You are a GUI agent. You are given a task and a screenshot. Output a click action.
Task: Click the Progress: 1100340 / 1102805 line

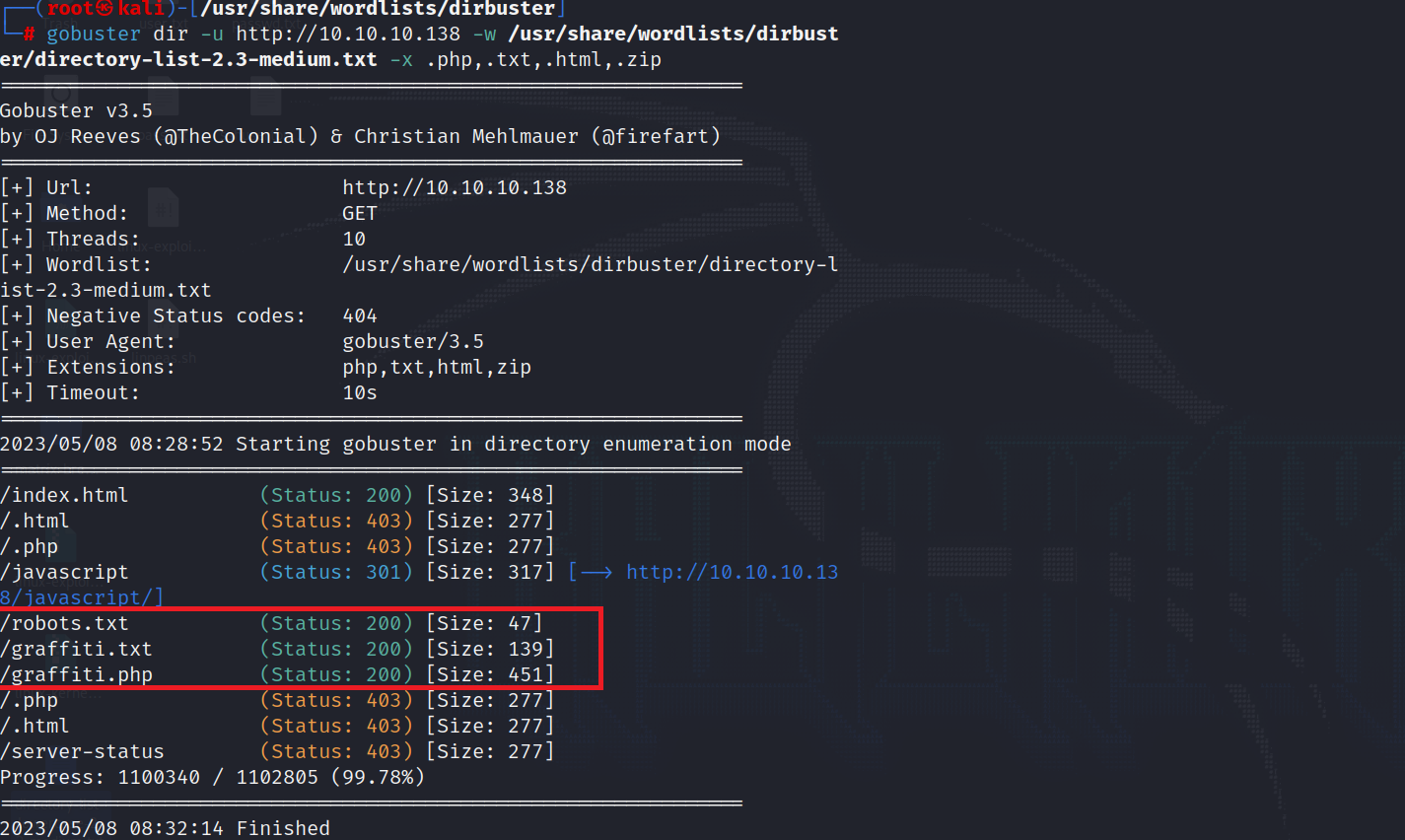(212, 777)
